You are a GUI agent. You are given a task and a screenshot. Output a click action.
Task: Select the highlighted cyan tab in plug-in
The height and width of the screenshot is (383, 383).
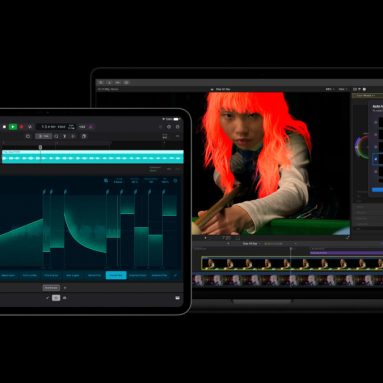pos(116,275)
